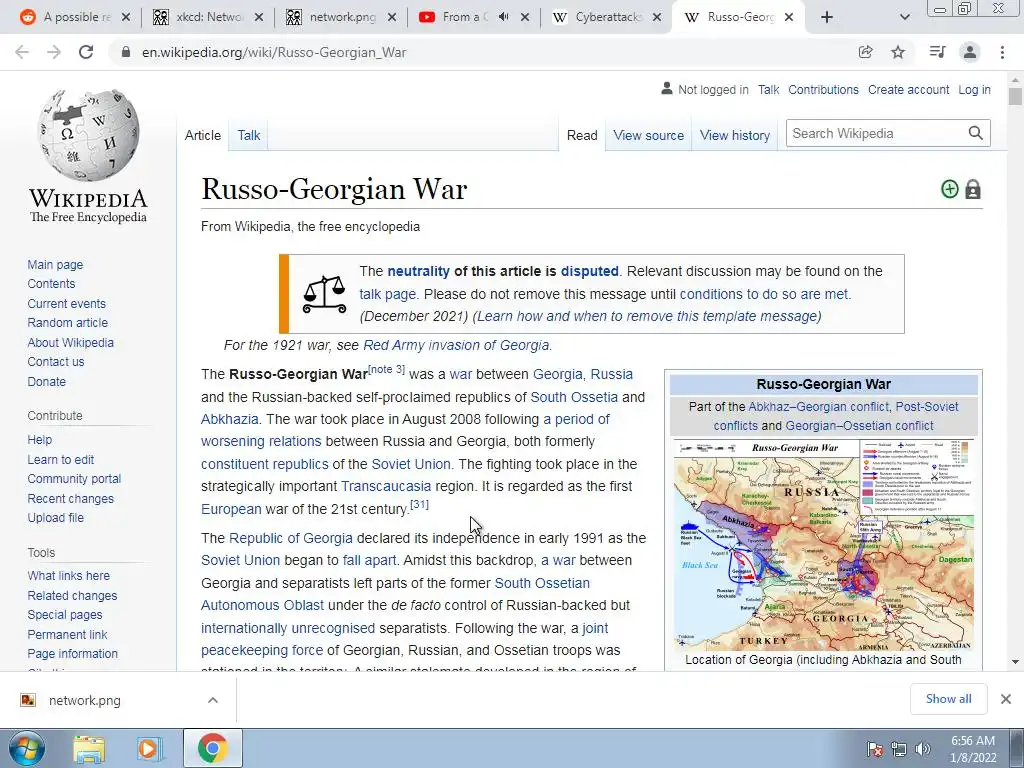The height and width of the screenshot is (768, 1024).
Task: Click the page scrollbar thumb
Action: pyautogui.click(x=1015, y=97)
